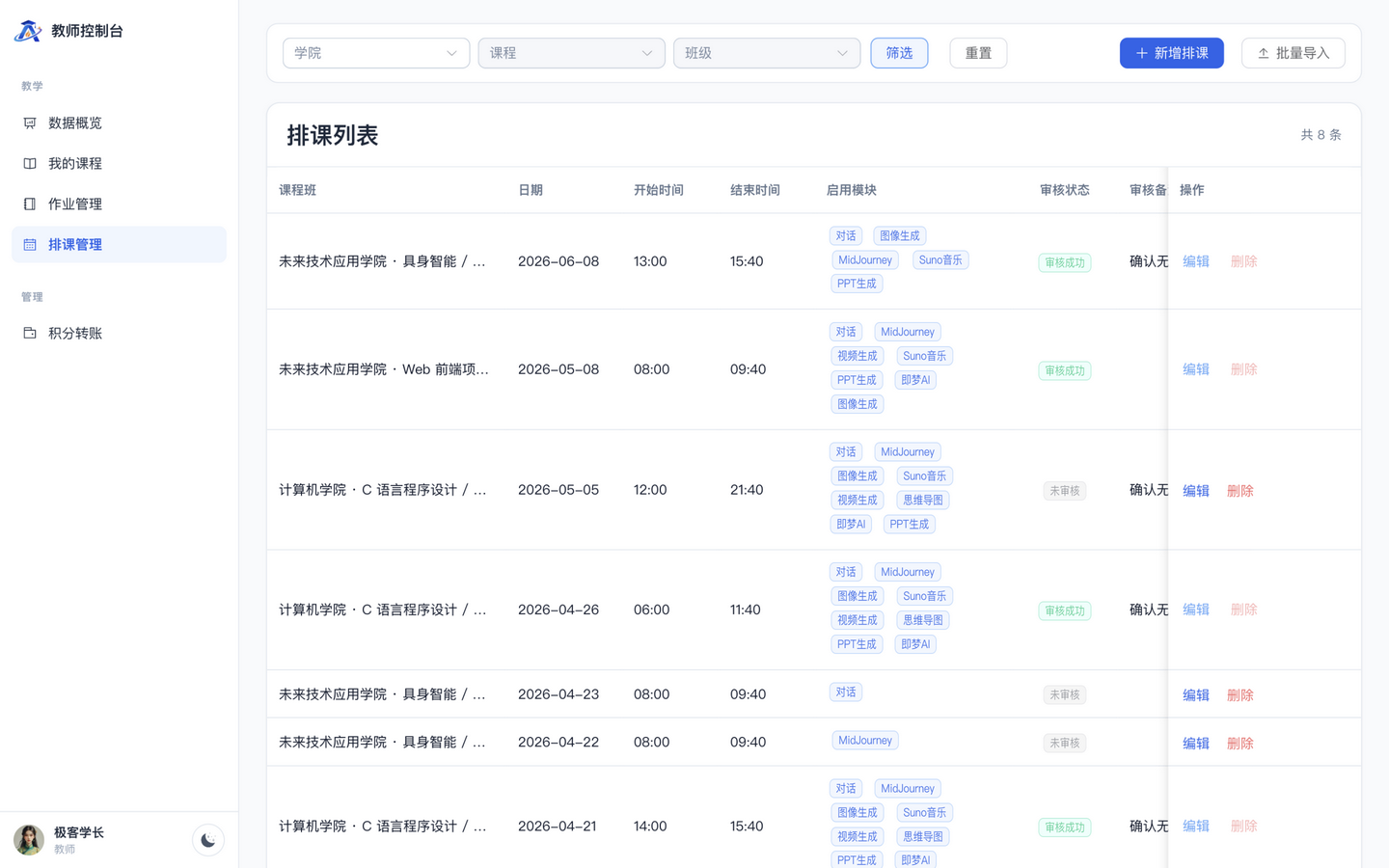Click the 积分转账 folder icon
The width and height of the screenshot is (1389, 868).
30,334
